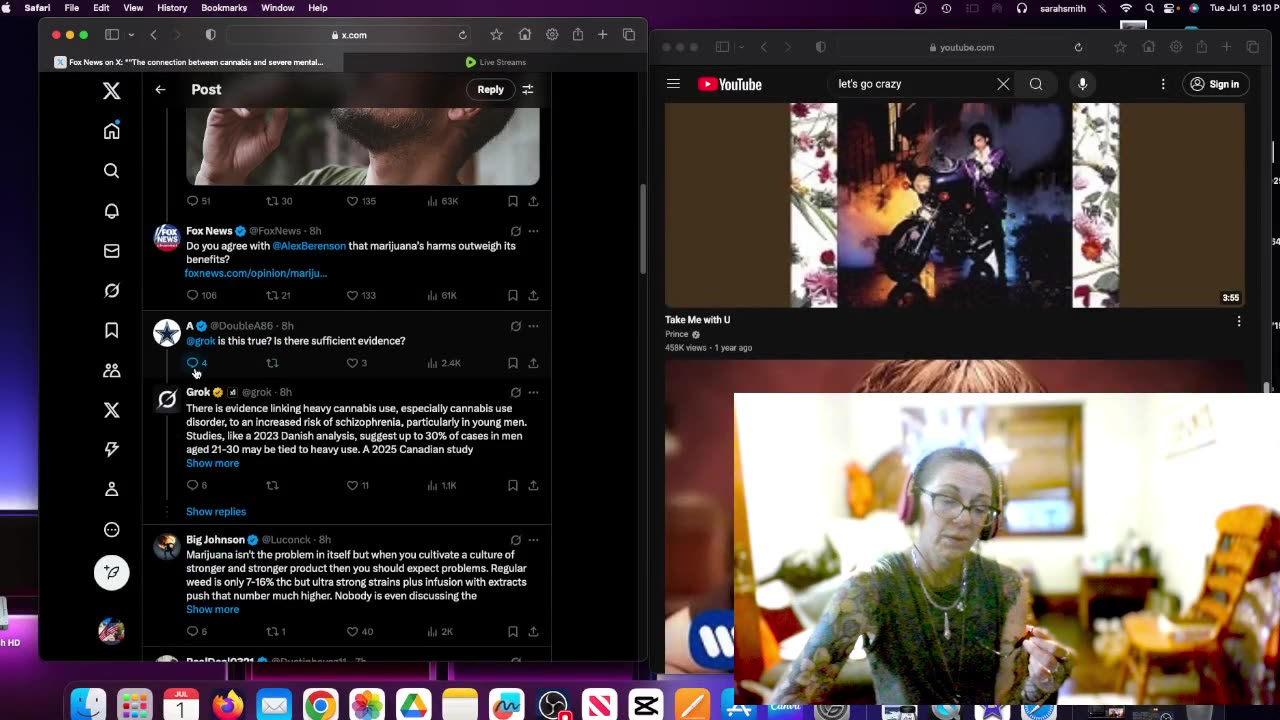Bookmark the Fox News 'Do you agree' post
1280x720 pixels.
coord(513,295)
